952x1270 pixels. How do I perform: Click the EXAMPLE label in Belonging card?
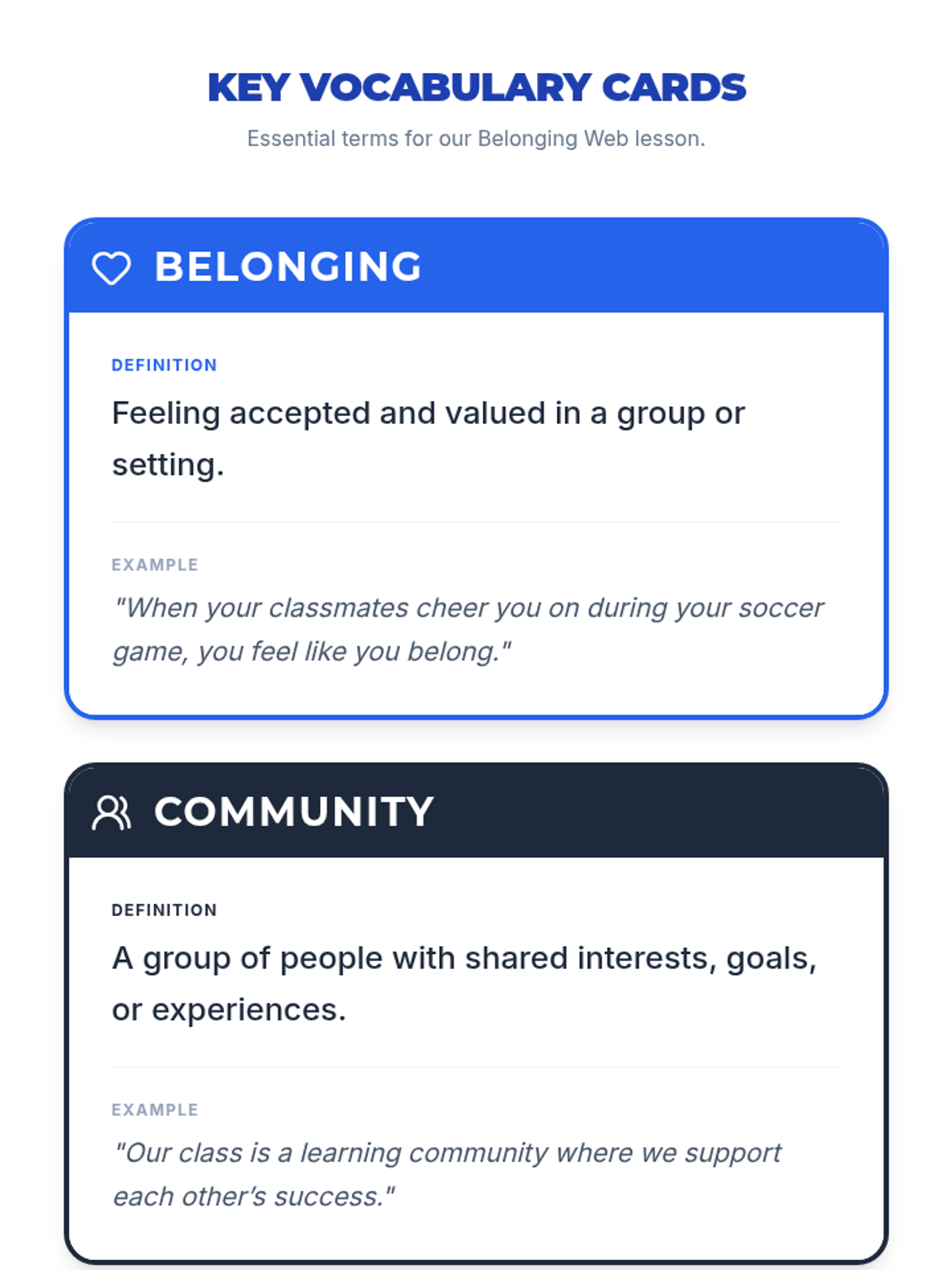tap(155, 565)
